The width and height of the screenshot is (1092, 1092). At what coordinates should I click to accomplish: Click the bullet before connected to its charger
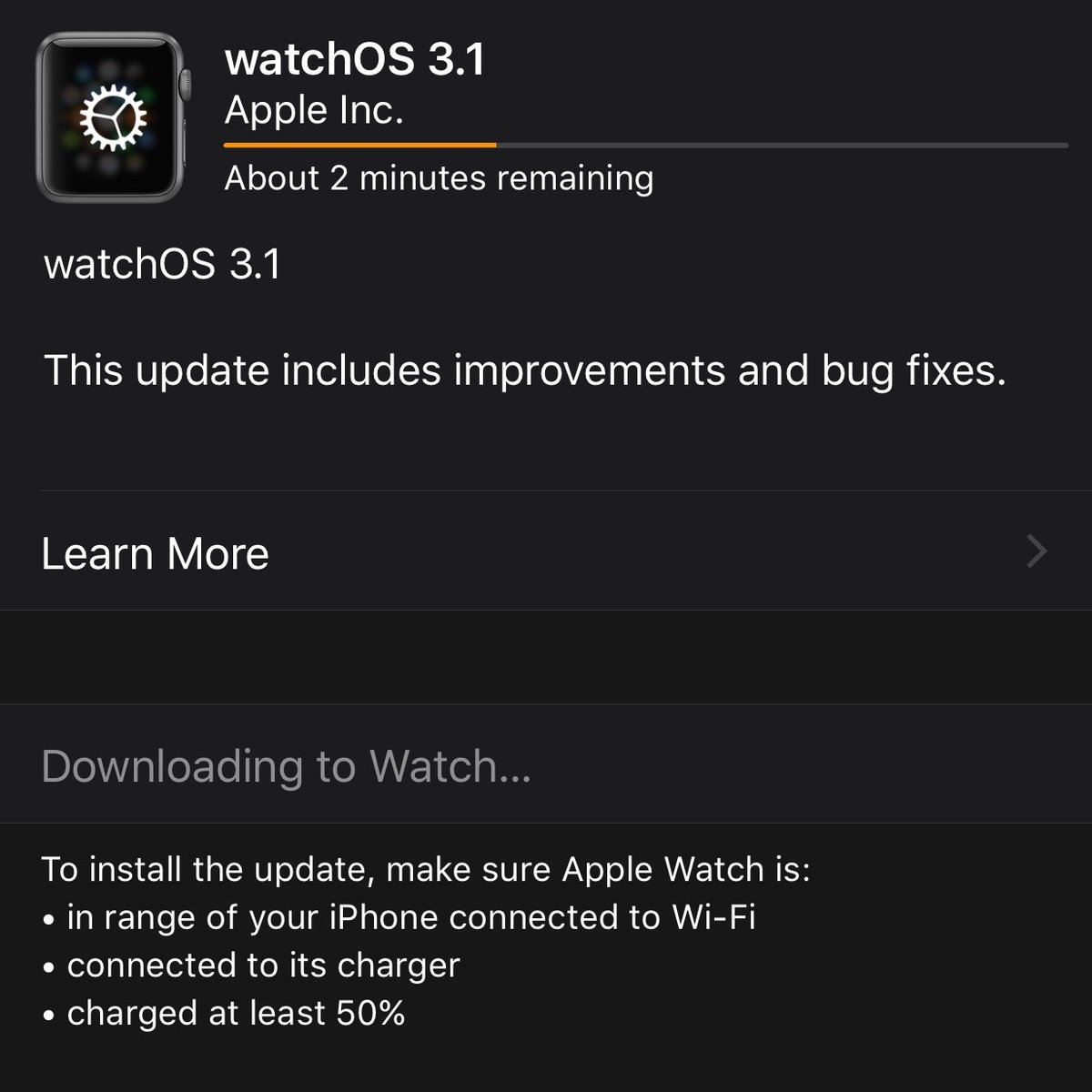[49, 968]
